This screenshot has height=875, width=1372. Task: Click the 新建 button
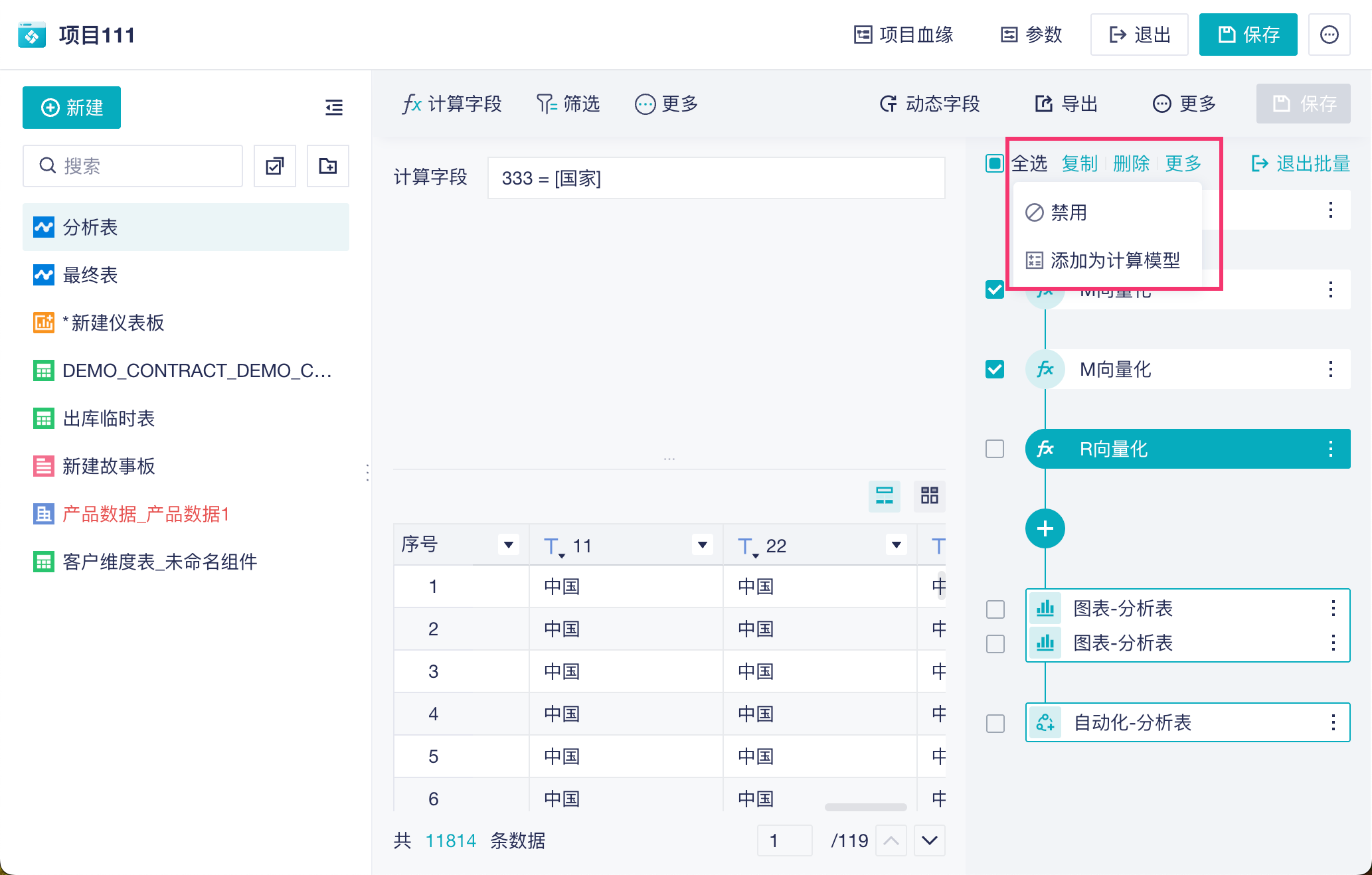pyautogui.click(x=72, y=108)
